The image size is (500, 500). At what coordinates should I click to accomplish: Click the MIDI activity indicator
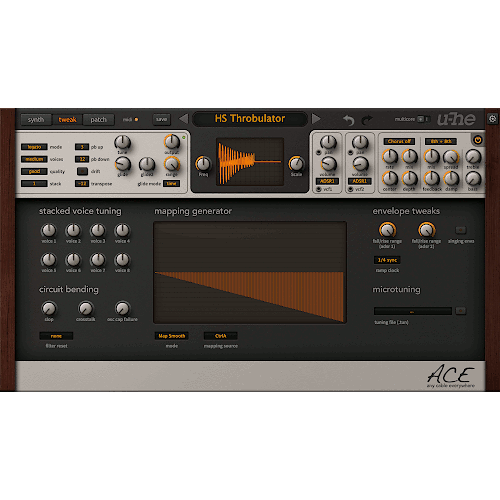(136, 119)
